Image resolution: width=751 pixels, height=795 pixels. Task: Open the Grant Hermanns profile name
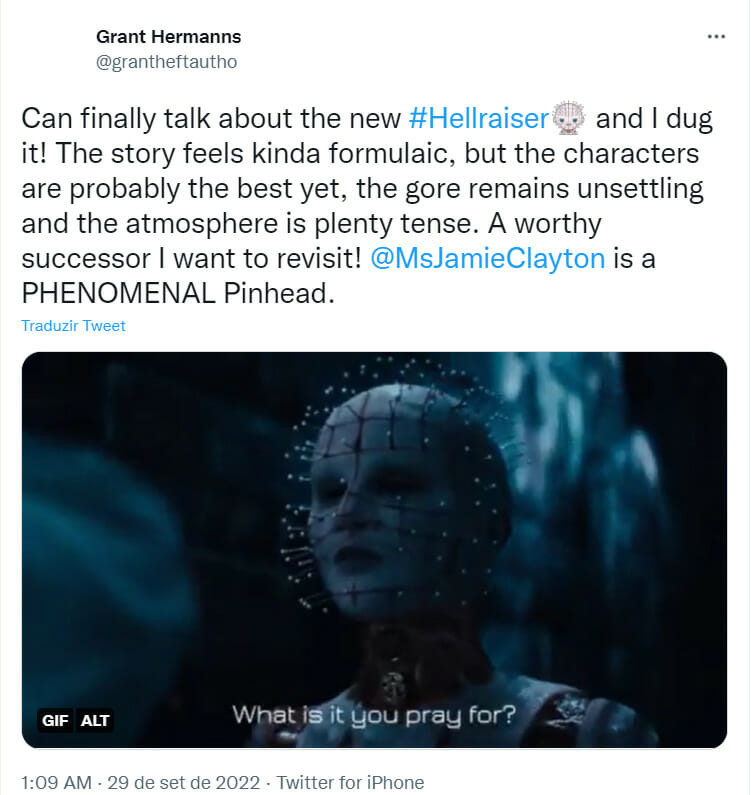point(168,37)
